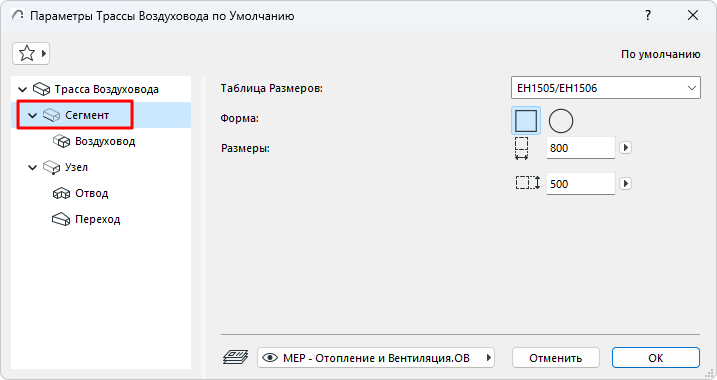The width and height of the screenshot is (717, 380).
Task: Open the Таблица Размеров dropdown EH1505/EH1506
Action: [x=605, y=88]
